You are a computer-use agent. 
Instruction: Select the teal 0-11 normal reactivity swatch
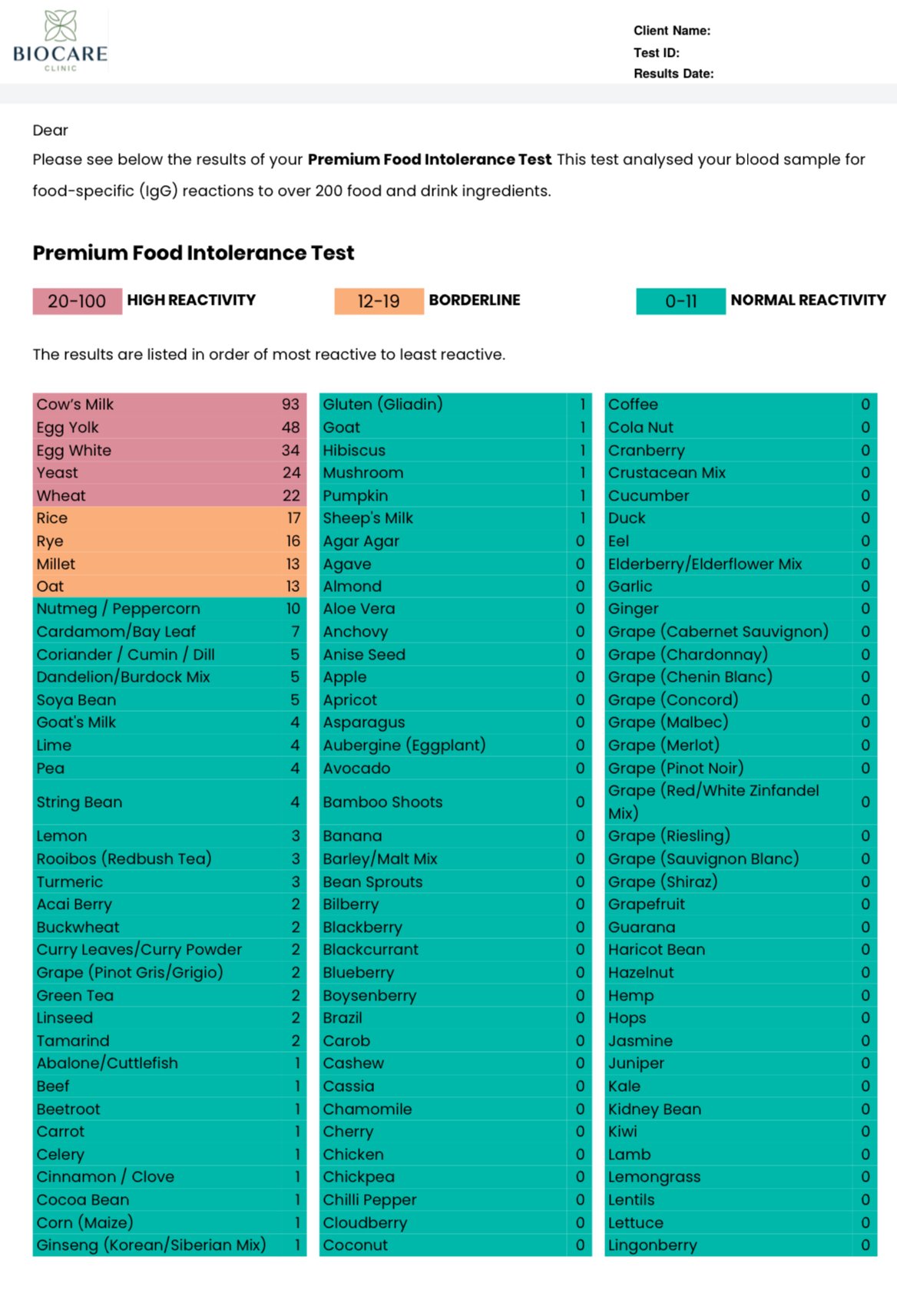pos(680,301)
